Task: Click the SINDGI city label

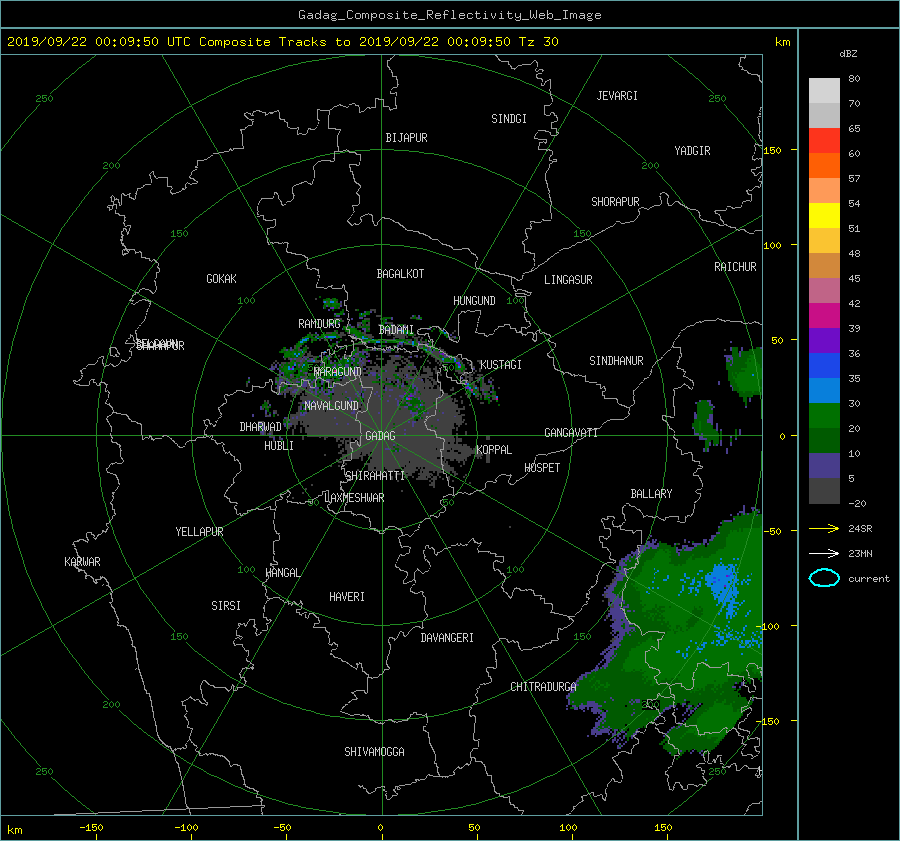Action: [509, 119]
